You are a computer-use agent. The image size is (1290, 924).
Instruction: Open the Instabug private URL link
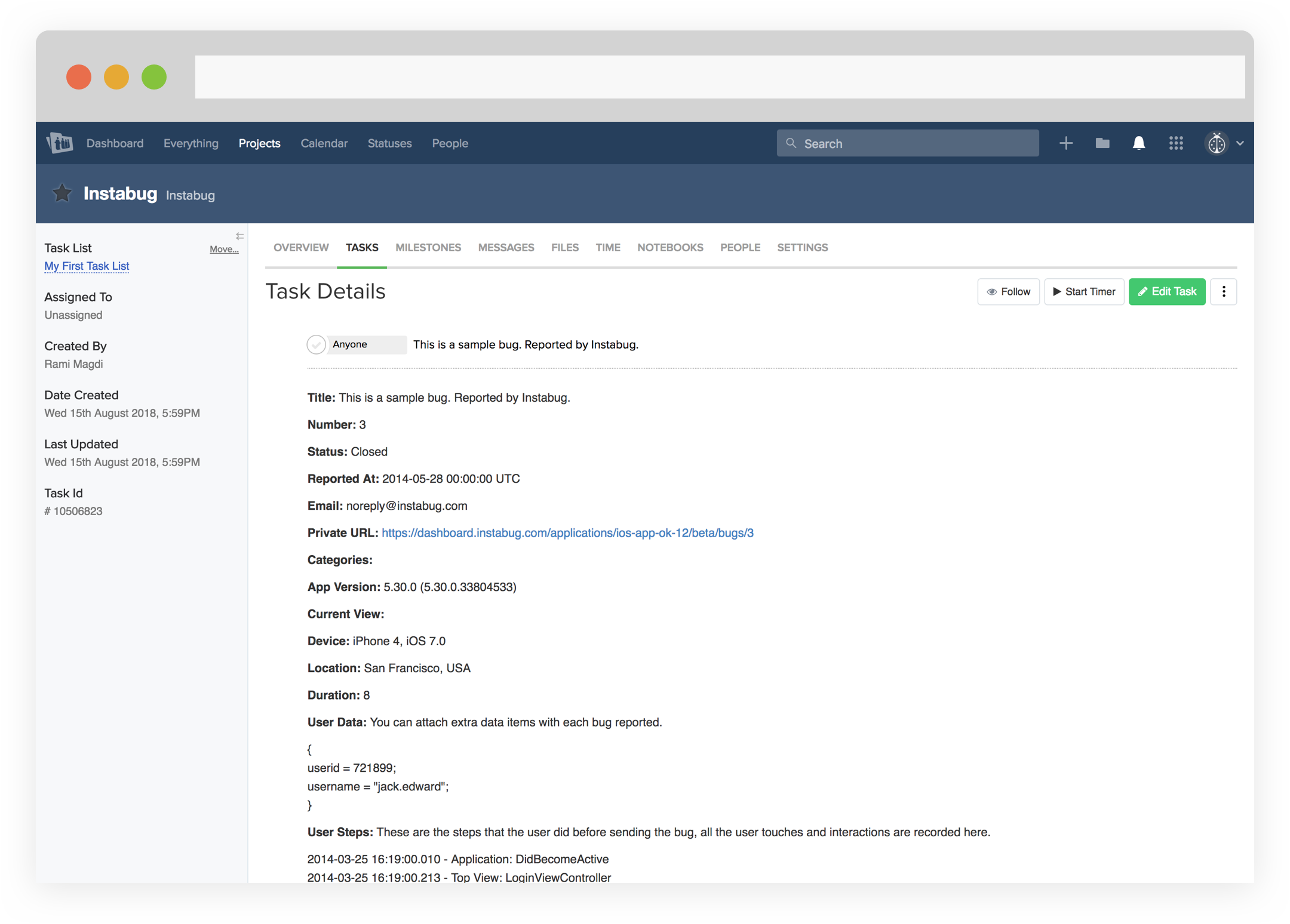point(567,533)
